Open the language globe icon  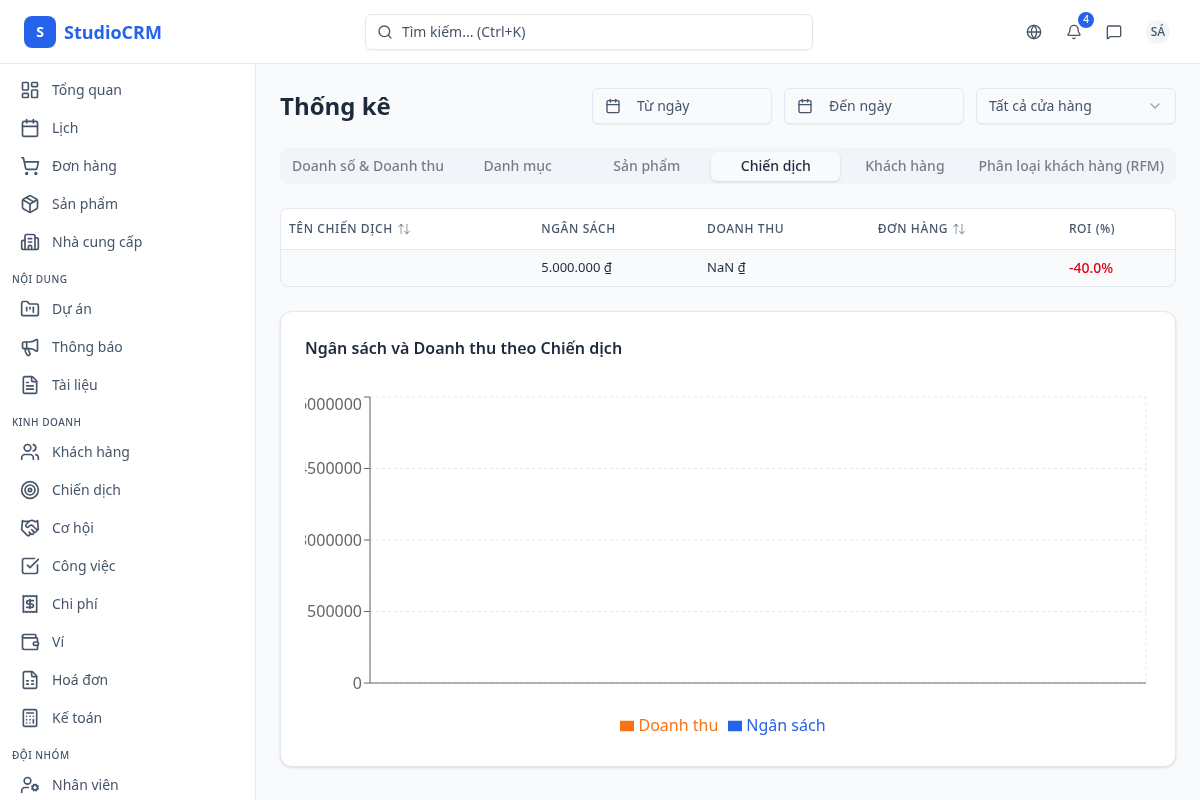click(1034, 32)
